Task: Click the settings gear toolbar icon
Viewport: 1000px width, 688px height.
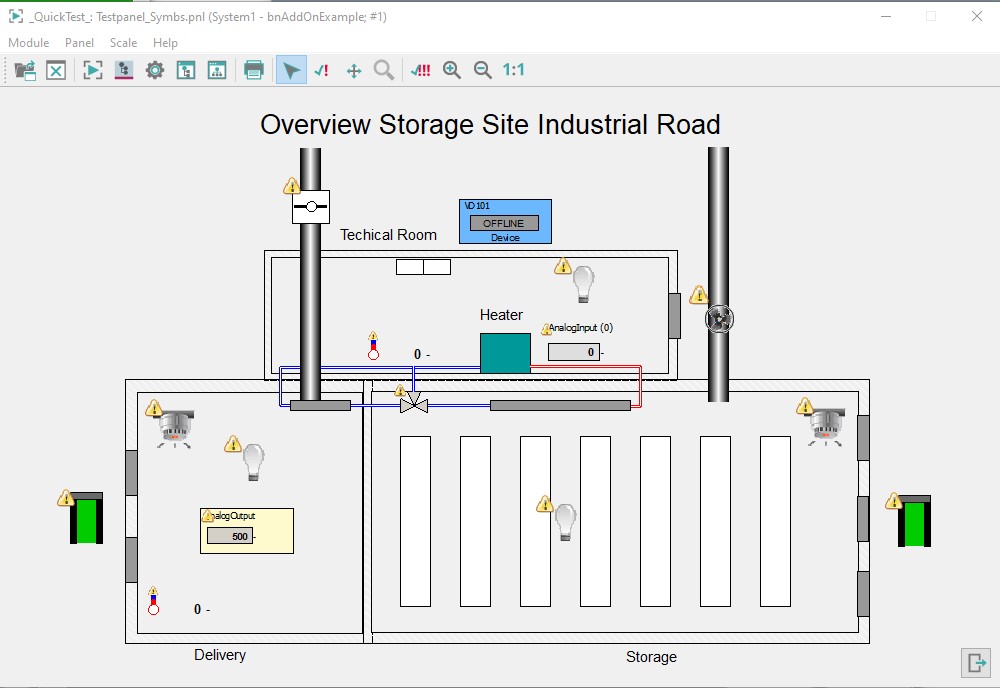Action: 155,70
